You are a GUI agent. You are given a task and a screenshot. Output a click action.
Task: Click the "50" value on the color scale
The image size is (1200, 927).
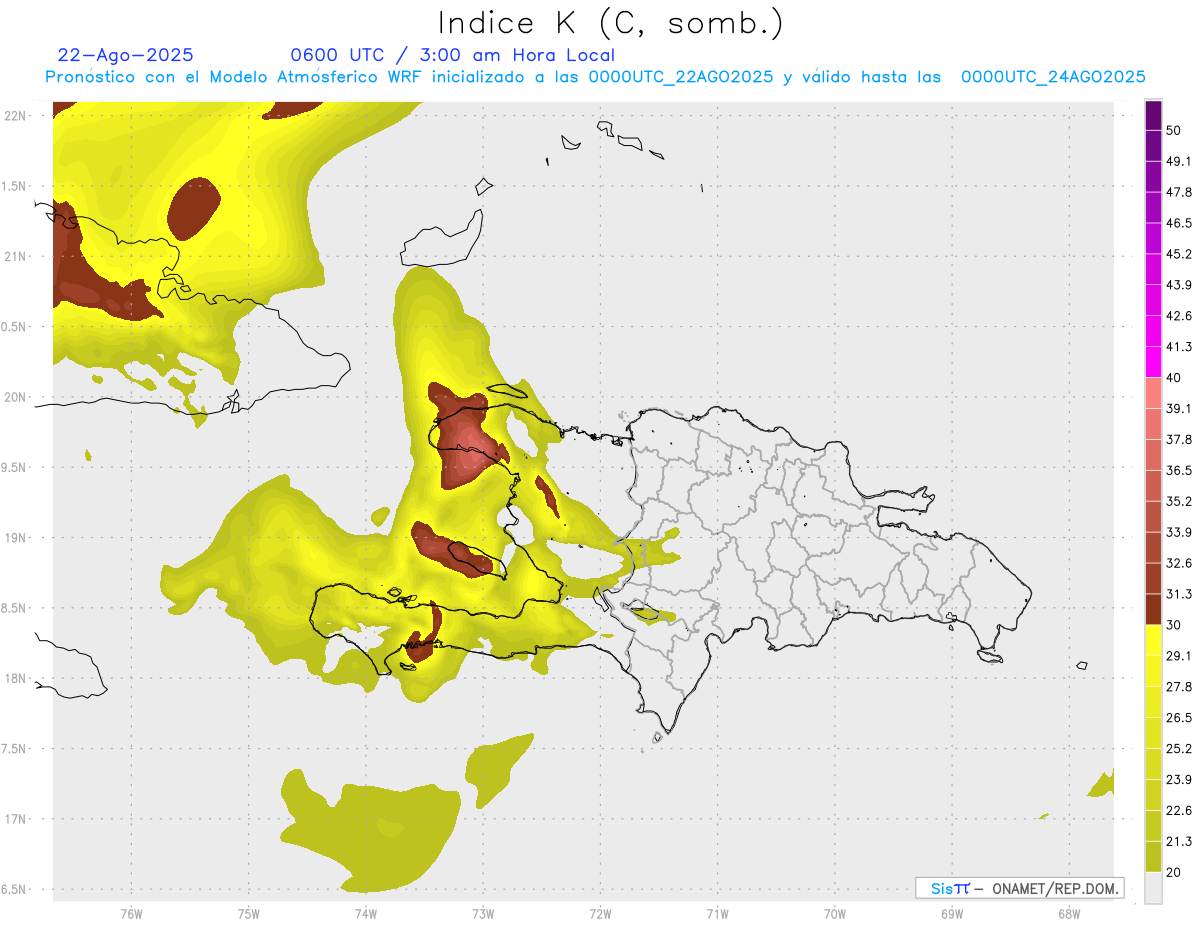pyautogui.click(x=1173, y=131)
